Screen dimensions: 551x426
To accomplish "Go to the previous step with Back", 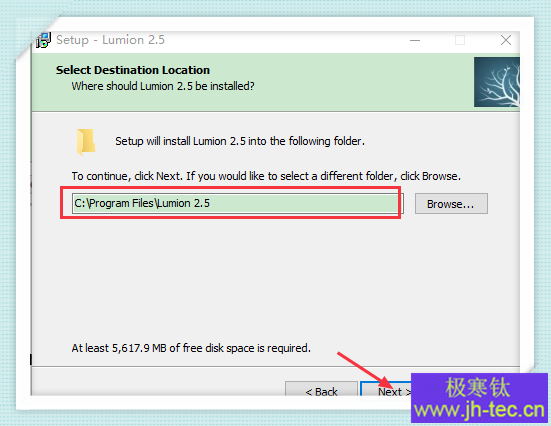I will click(321, 389).
